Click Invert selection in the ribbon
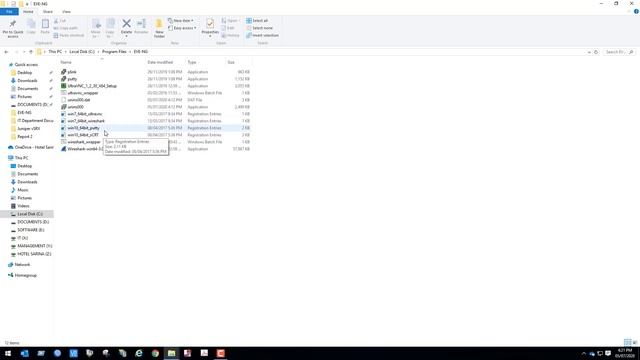640x360 pixels. [x=262, y=36]
